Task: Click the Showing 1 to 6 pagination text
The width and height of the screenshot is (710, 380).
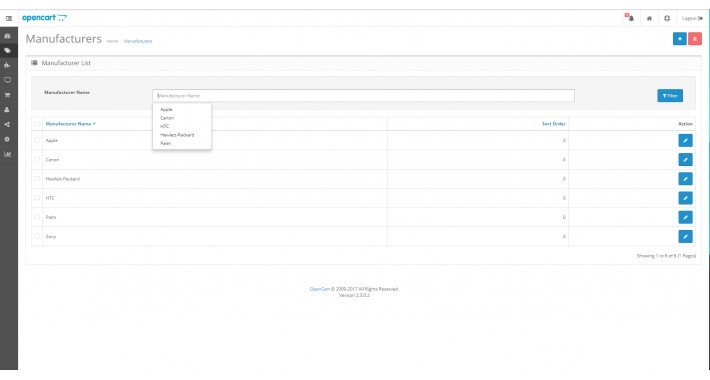Action: pos(666,256)
